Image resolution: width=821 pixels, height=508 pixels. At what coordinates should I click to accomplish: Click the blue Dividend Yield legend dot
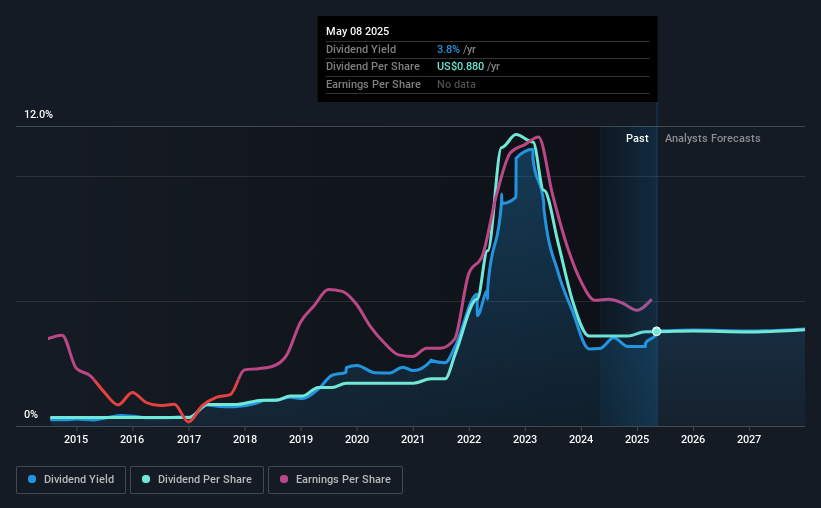(x=32, y=479)
